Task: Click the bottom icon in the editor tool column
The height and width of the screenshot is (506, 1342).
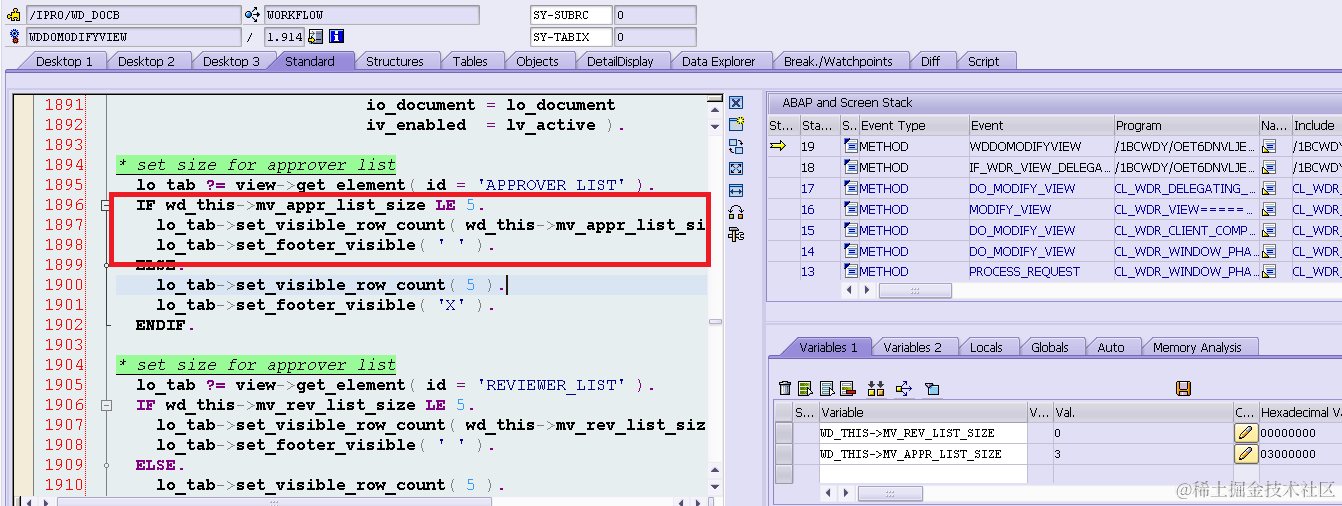Action: tap(736, 234)
